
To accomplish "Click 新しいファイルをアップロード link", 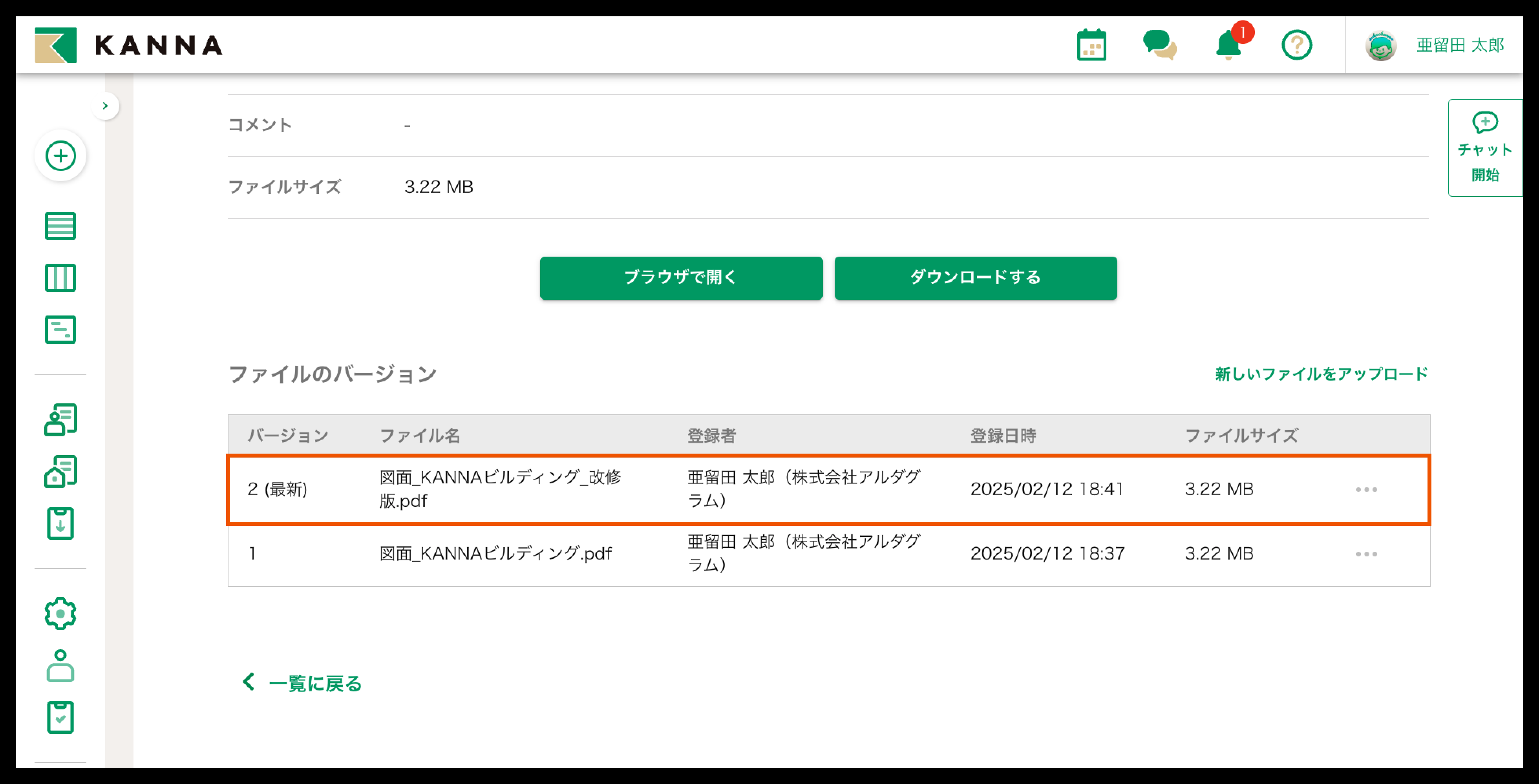I will [x=1321, y=374].
